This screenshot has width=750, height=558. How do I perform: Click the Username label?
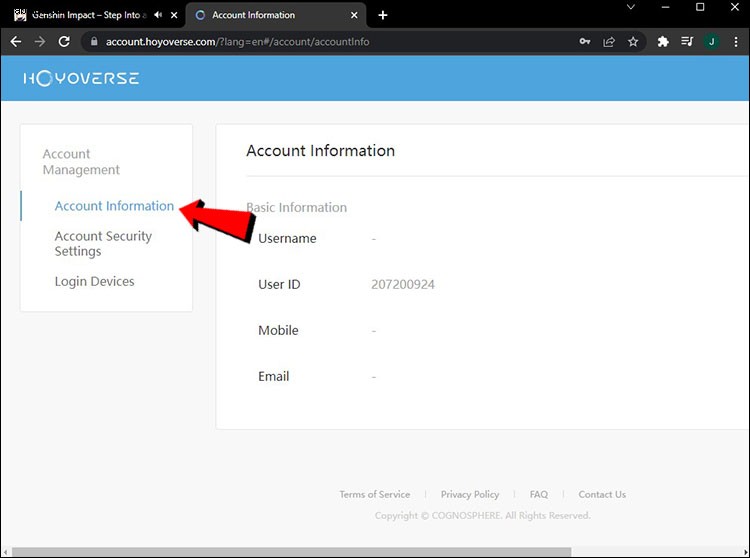(x=287, y=239)
